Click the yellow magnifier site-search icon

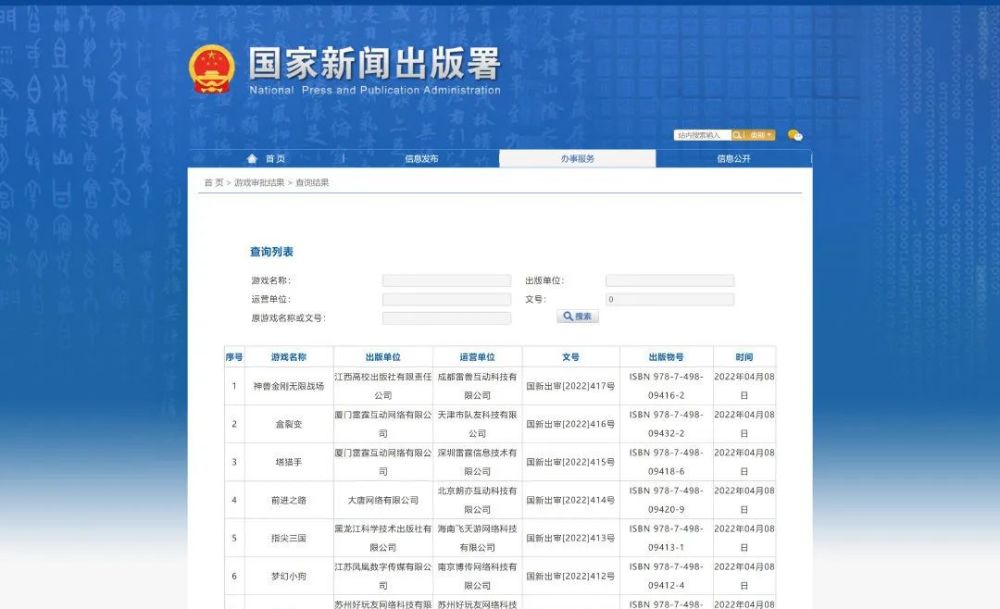(737, 135)
